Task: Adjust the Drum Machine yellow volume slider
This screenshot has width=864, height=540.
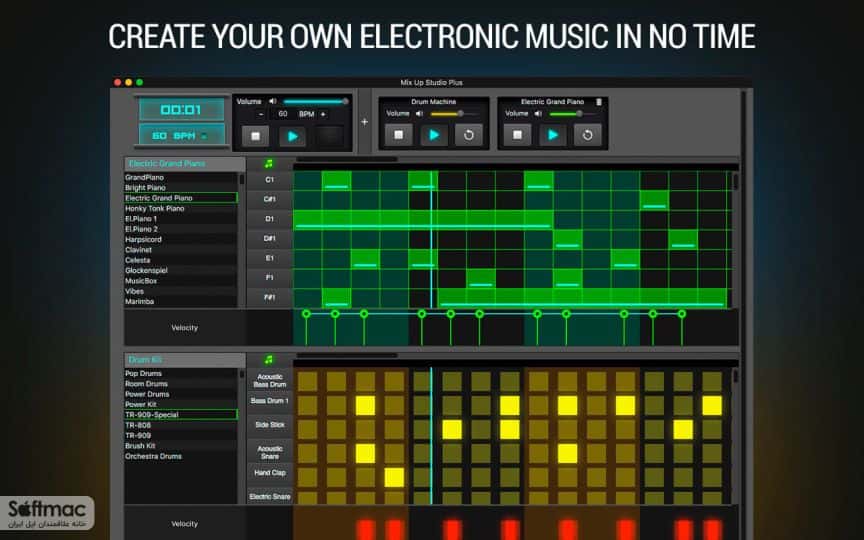Action: pyautogui.click(x=454, y=114)
